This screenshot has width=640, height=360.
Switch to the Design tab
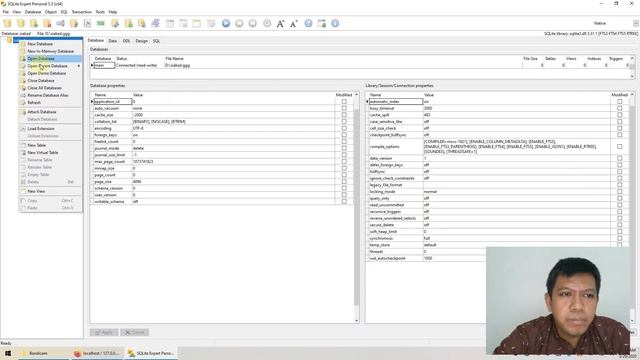142,41
